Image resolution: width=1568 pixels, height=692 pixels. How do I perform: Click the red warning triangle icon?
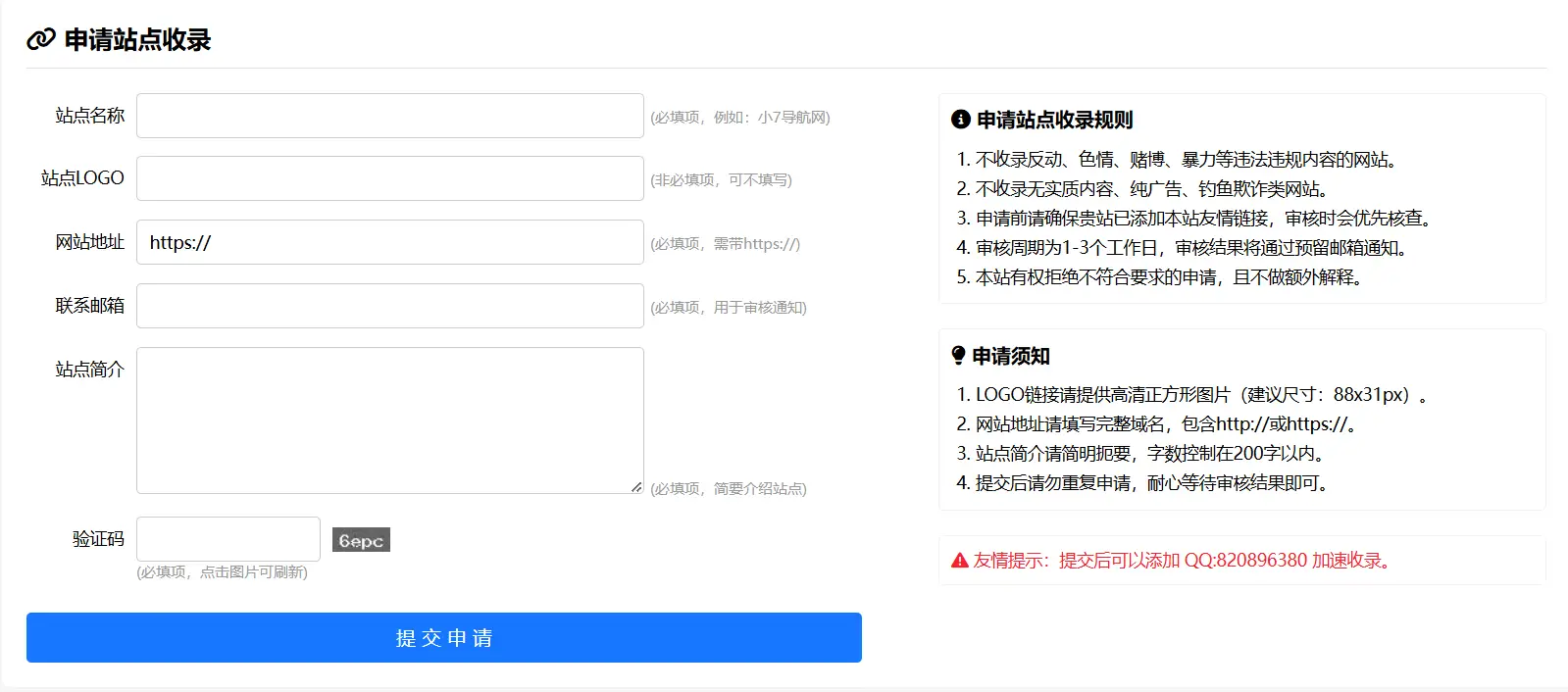coord(959,561)
